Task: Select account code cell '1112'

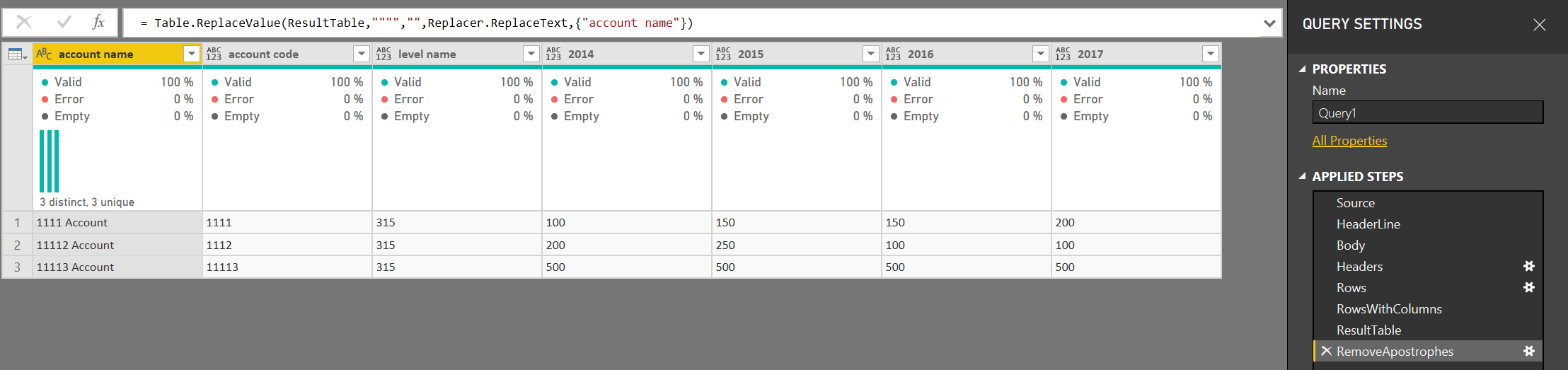Action: coord(287,245)
